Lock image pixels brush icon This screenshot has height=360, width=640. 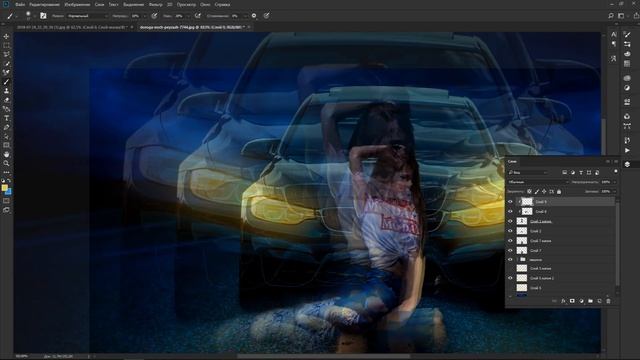click(x=537, y=191)
